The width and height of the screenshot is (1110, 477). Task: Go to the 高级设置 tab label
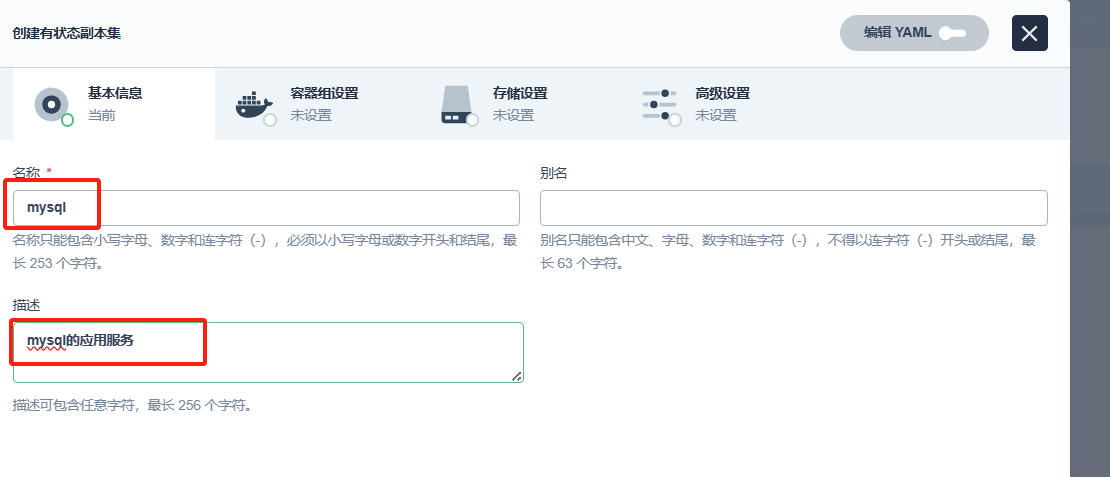pyautogui.click(x=722, y=94)
